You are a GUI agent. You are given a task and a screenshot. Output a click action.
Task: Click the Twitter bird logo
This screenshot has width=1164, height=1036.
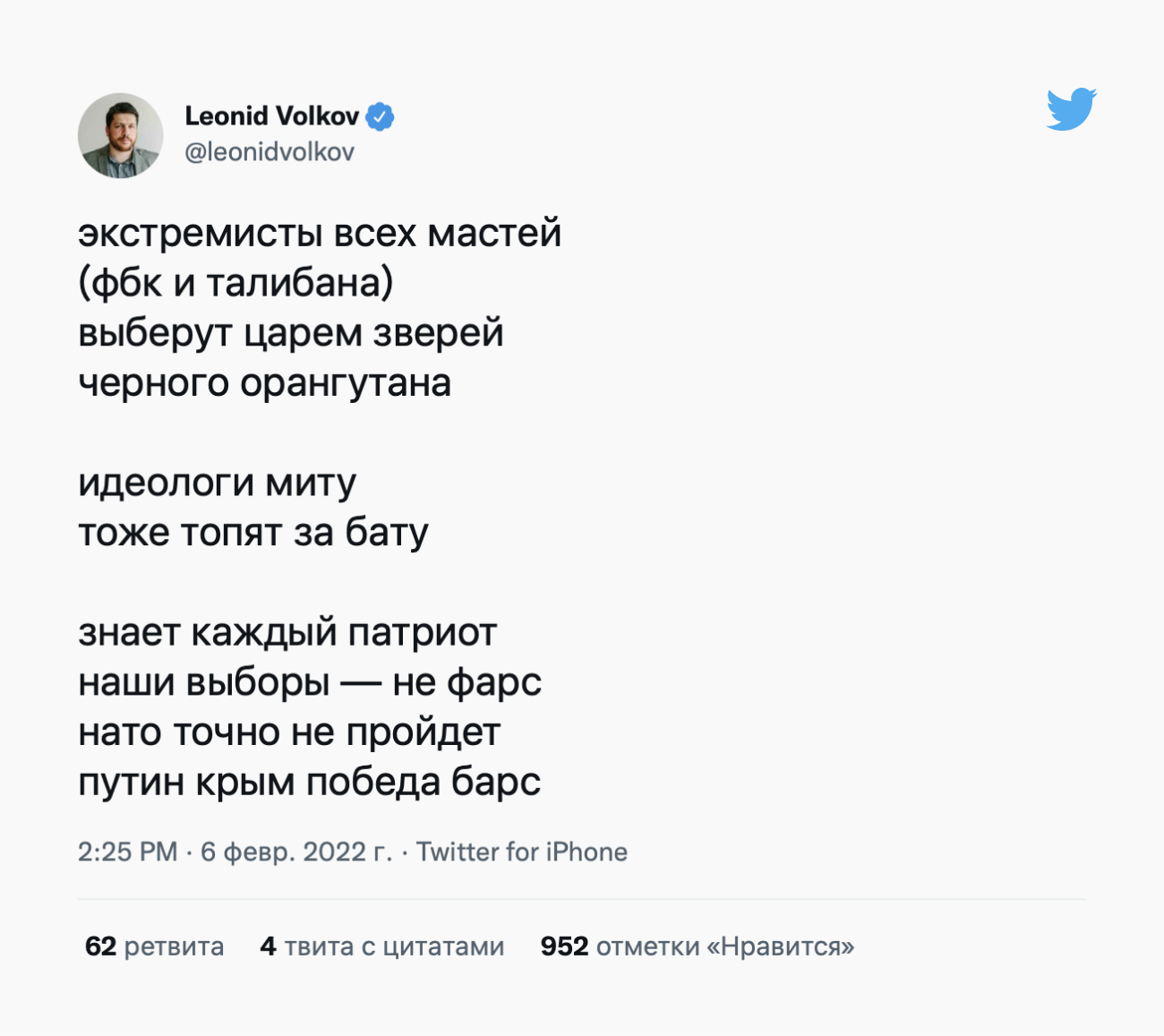pos(1071,109)
